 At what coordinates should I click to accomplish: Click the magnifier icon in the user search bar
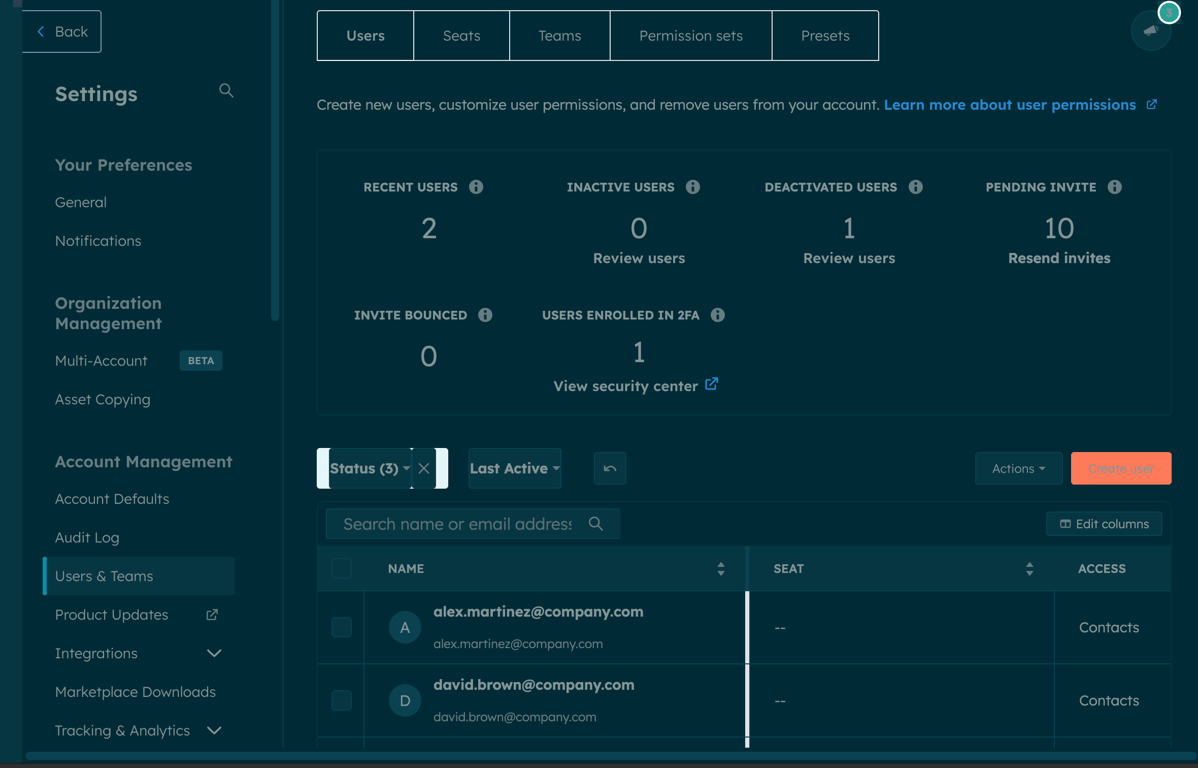click(x=596, y=523)
